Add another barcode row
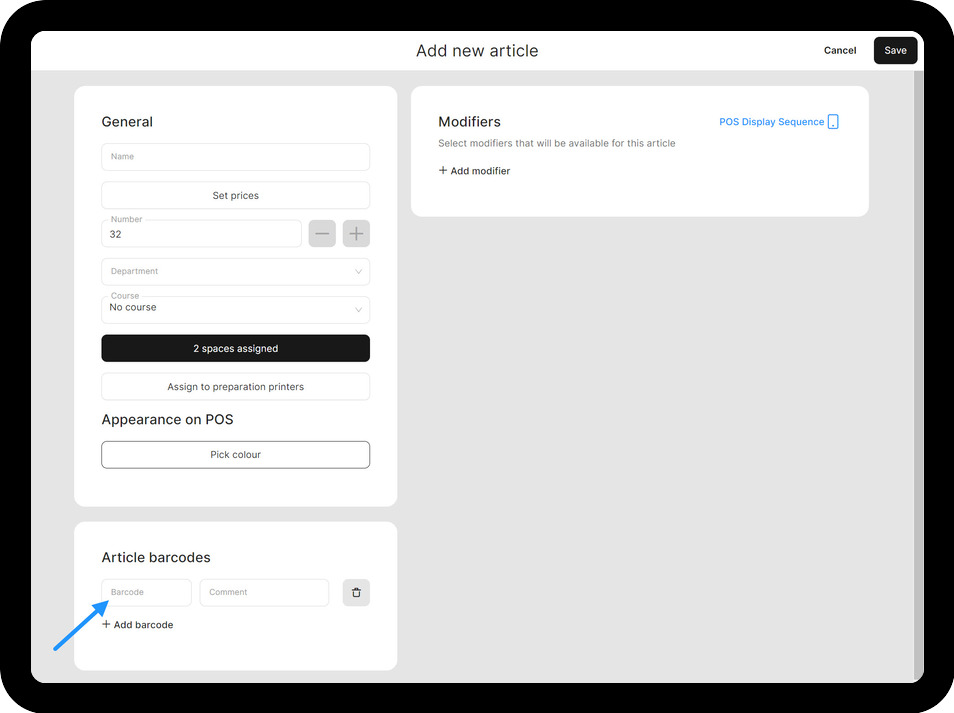 [138, 625]
